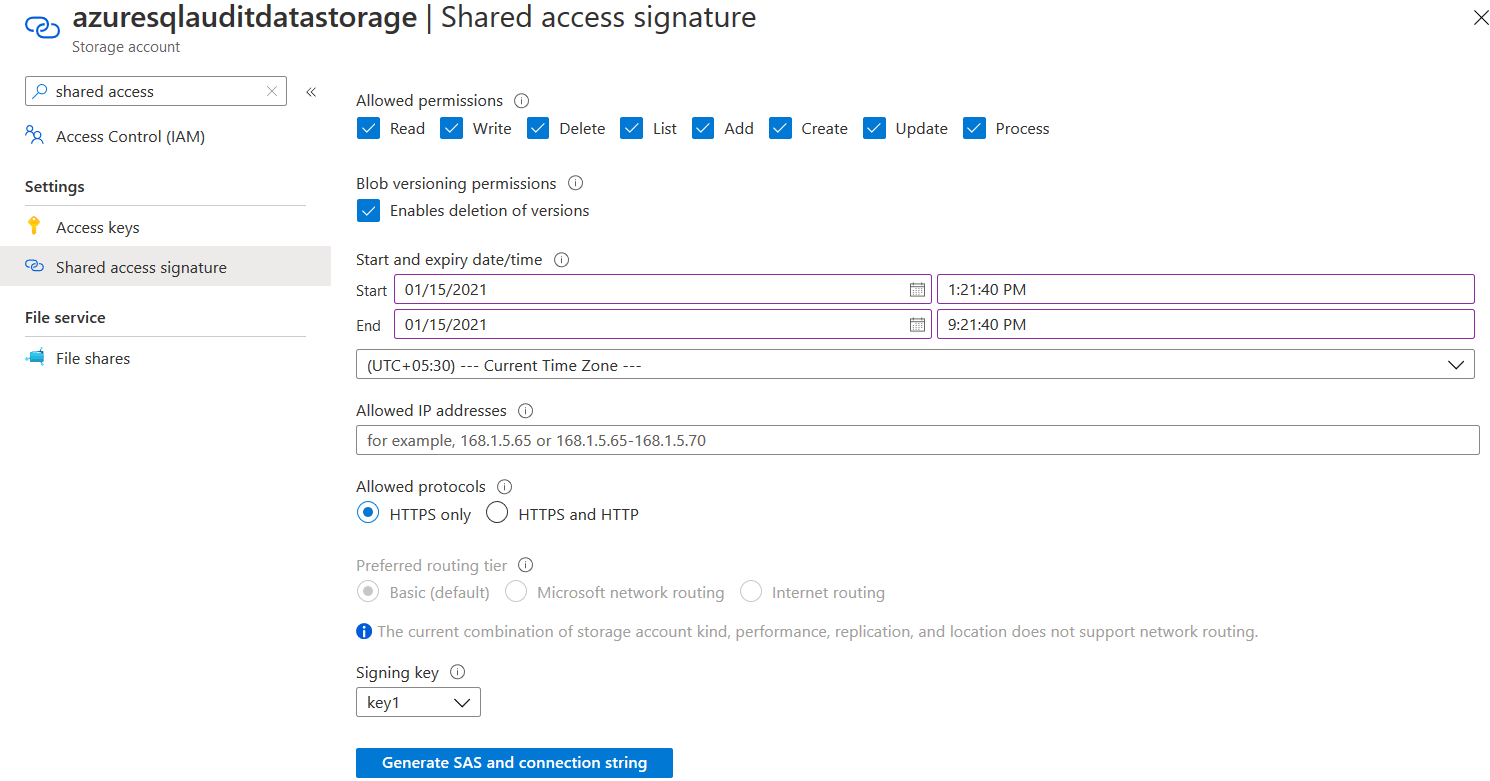Viewport: 1490px width, 781px height.
Task: Click the key icon next to Access keys
Action: [36, 227]
